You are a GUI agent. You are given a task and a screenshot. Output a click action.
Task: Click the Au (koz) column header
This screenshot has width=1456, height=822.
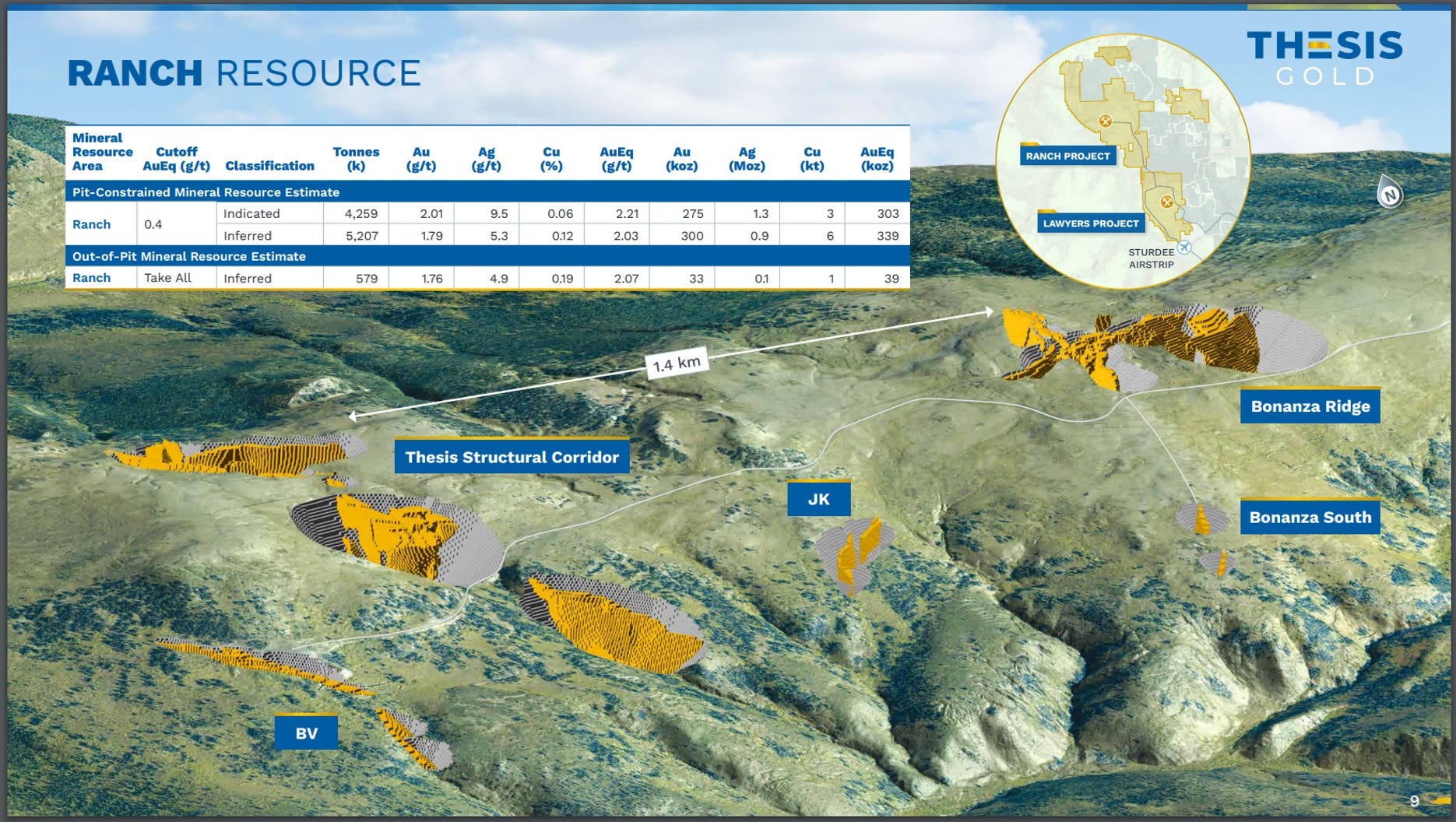(x=681, y=159)
